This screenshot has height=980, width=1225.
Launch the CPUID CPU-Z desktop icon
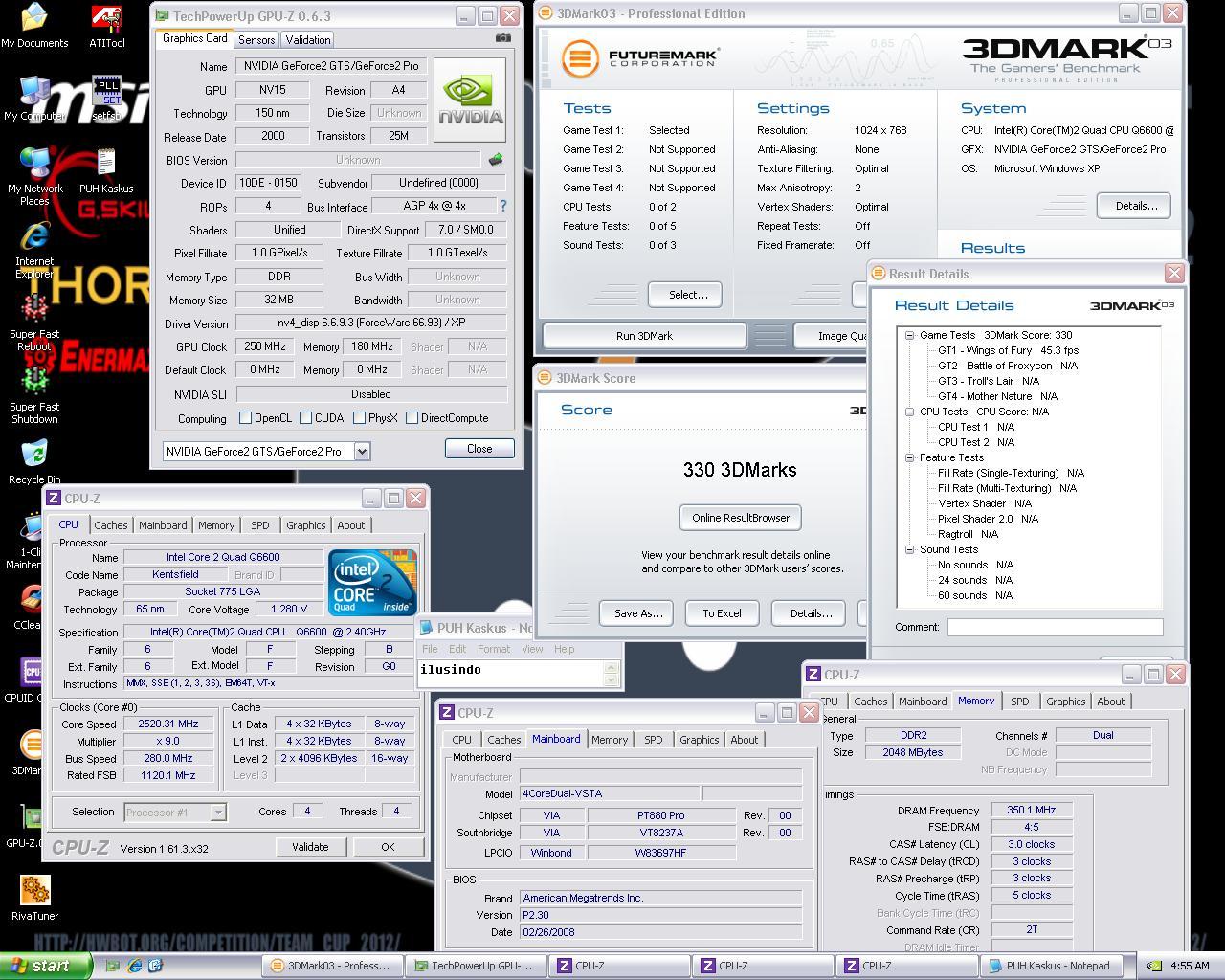tap(25, 680)
